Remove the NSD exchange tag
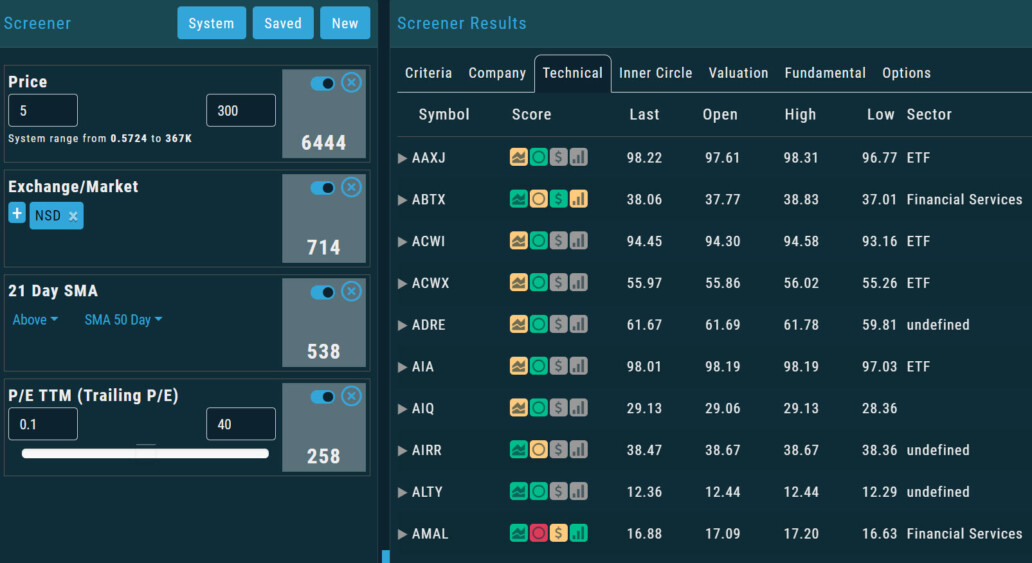 tap(73, 216)
